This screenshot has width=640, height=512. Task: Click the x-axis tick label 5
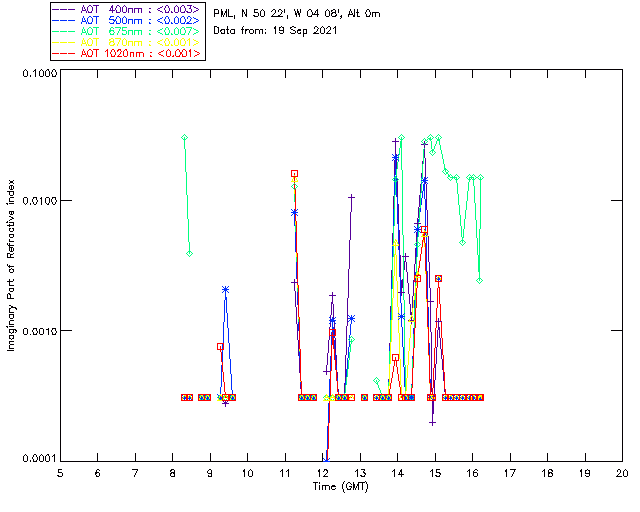coord(60,473)
